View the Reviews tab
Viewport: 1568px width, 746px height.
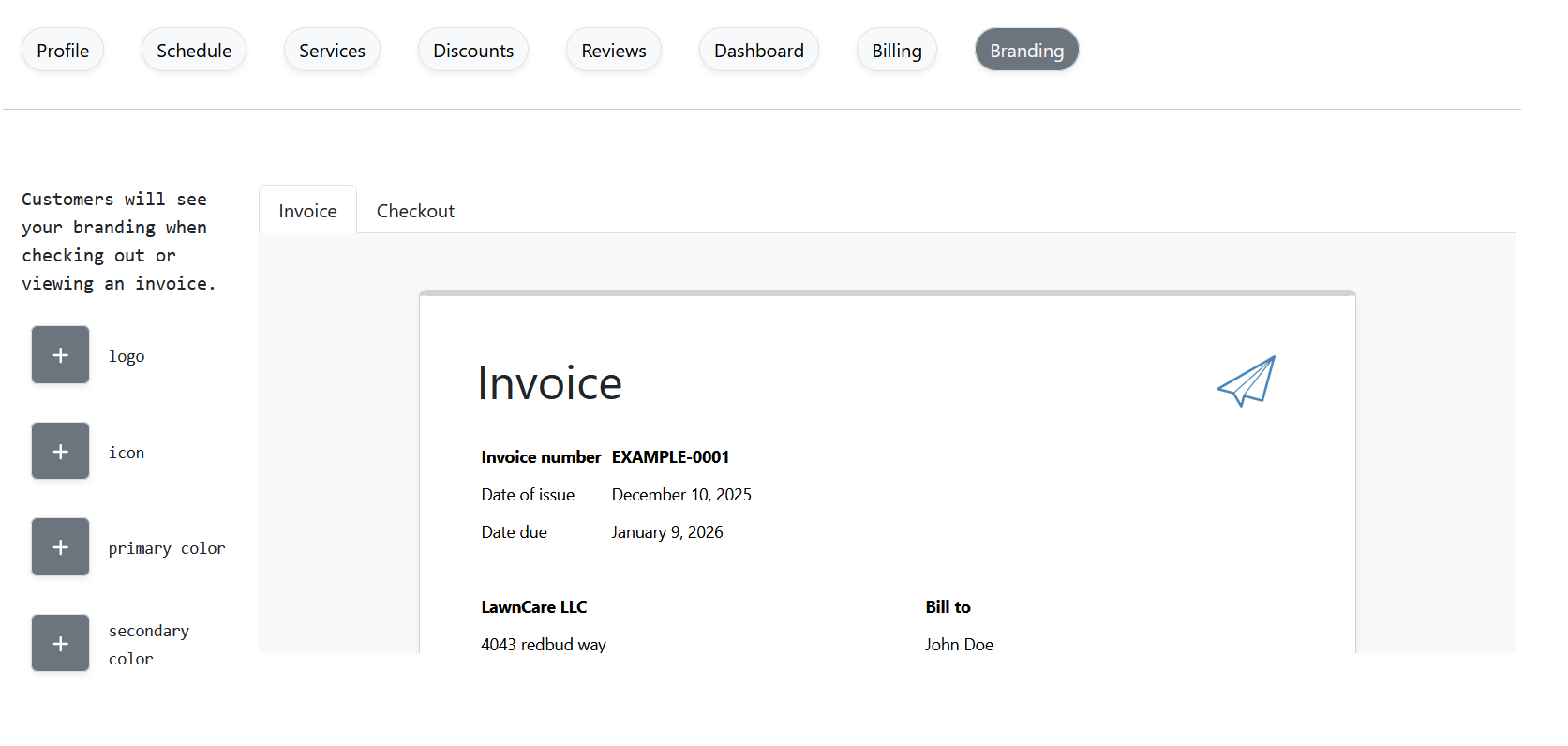[614, 50]
